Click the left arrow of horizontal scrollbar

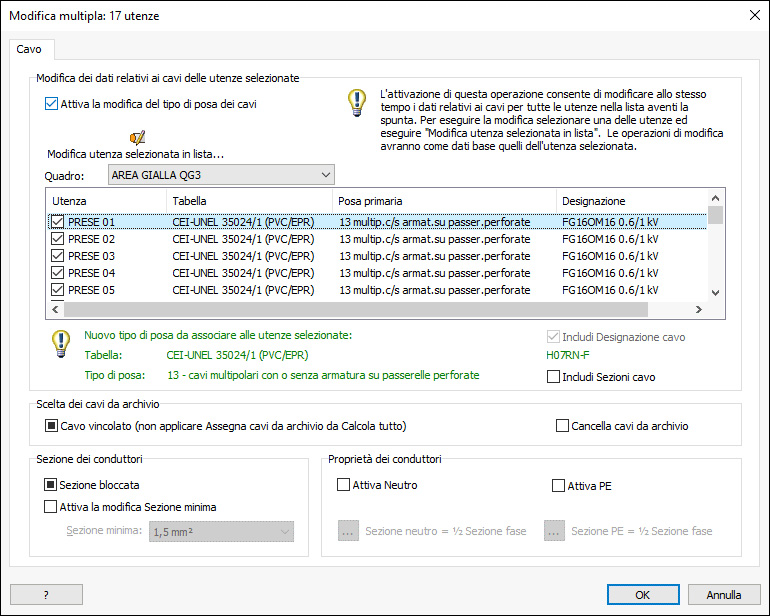[55, 309]
